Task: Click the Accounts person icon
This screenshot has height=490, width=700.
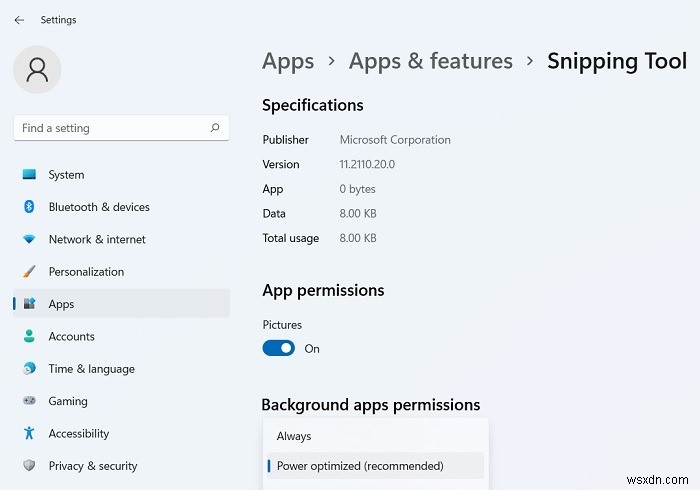Action: pos(29,336)
